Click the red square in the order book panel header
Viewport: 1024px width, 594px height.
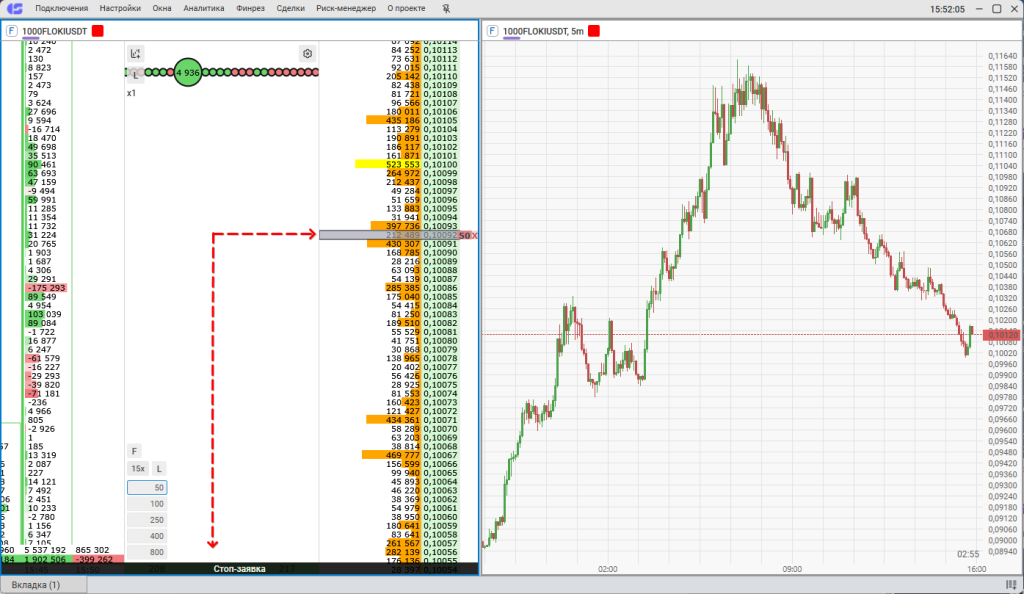[x=97, y=31]
